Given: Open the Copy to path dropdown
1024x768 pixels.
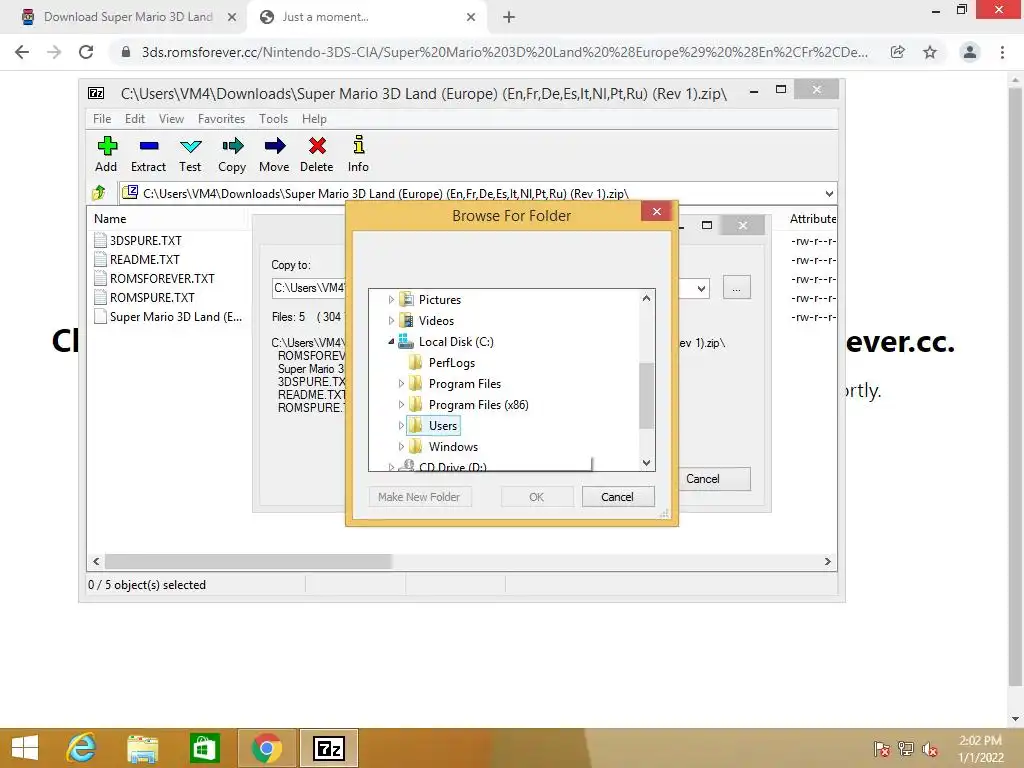Looking at the screenshot, I should point(701,288).
